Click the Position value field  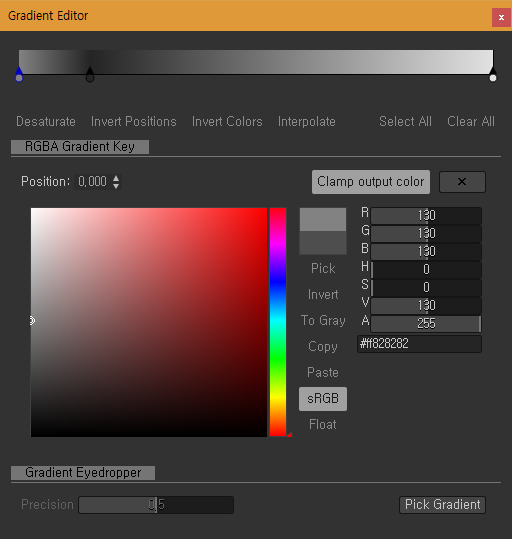pos(92,182)
